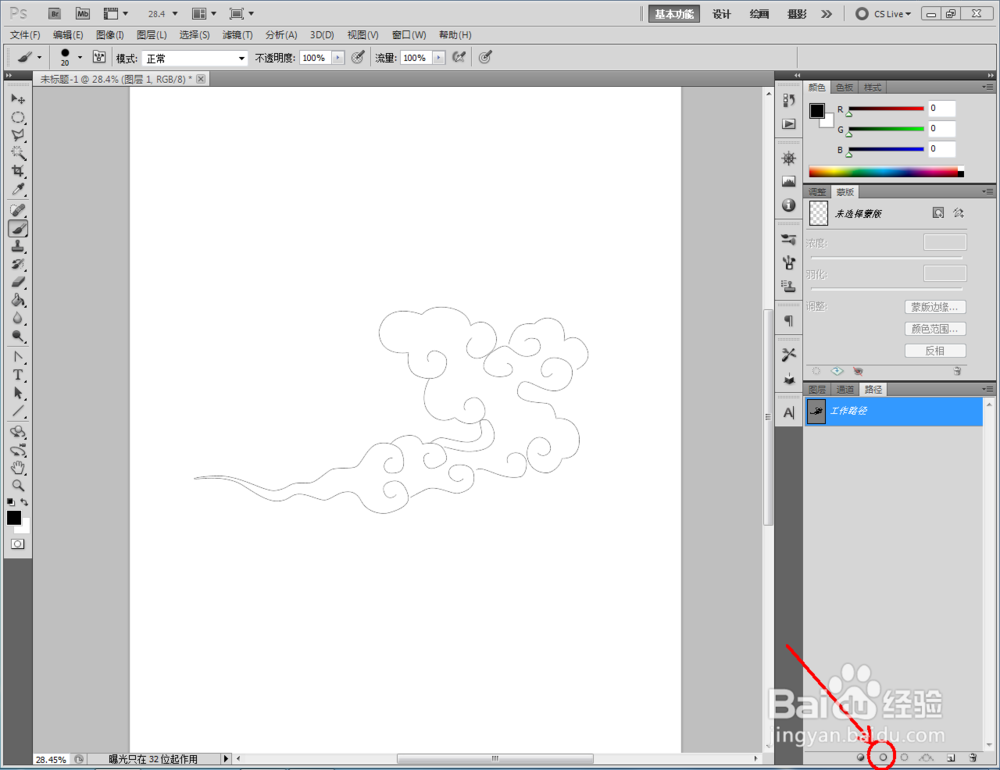Screen dimensions: 1000x770
Task: Select the Eyedropper tool
Action: tap(18, 189)
